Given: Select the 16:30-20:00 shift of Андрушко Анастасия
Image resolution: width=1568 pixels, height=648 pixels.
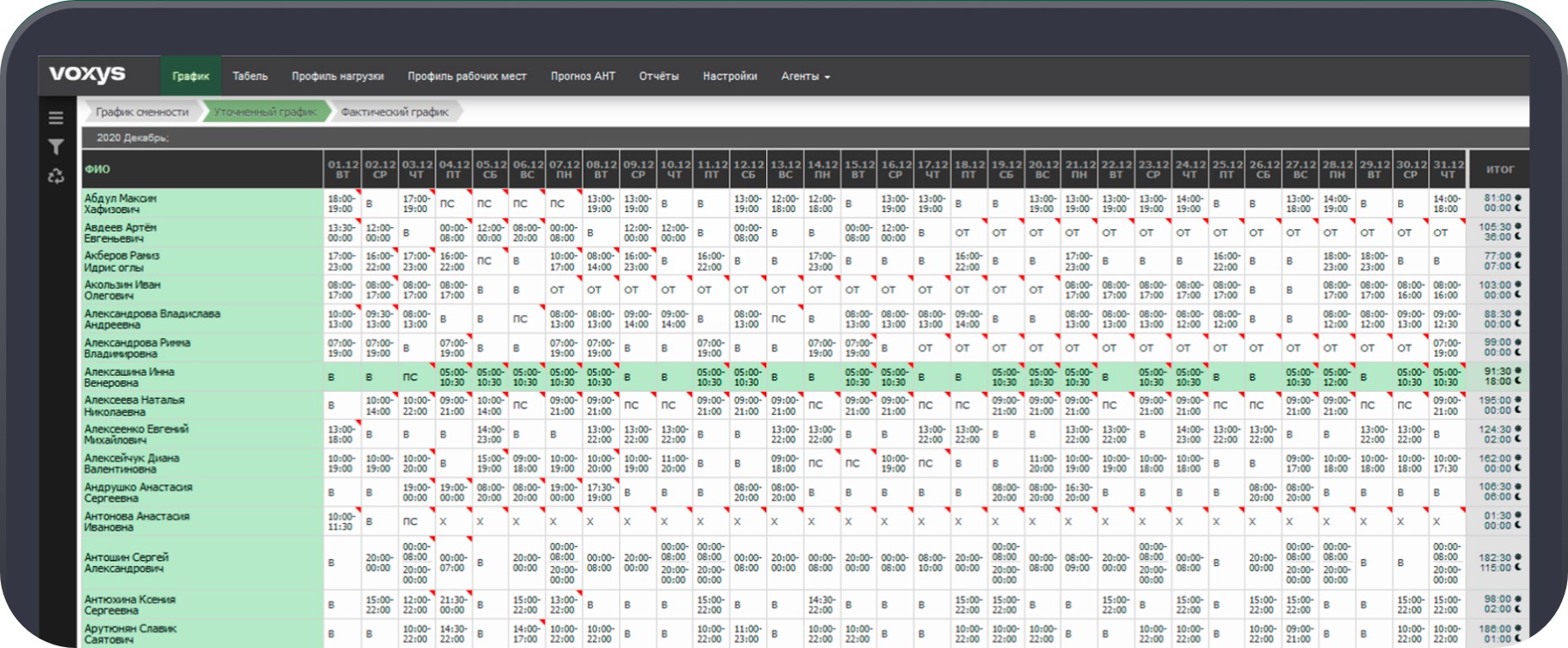Looking at the screenshot, I should click(1078, 493).
